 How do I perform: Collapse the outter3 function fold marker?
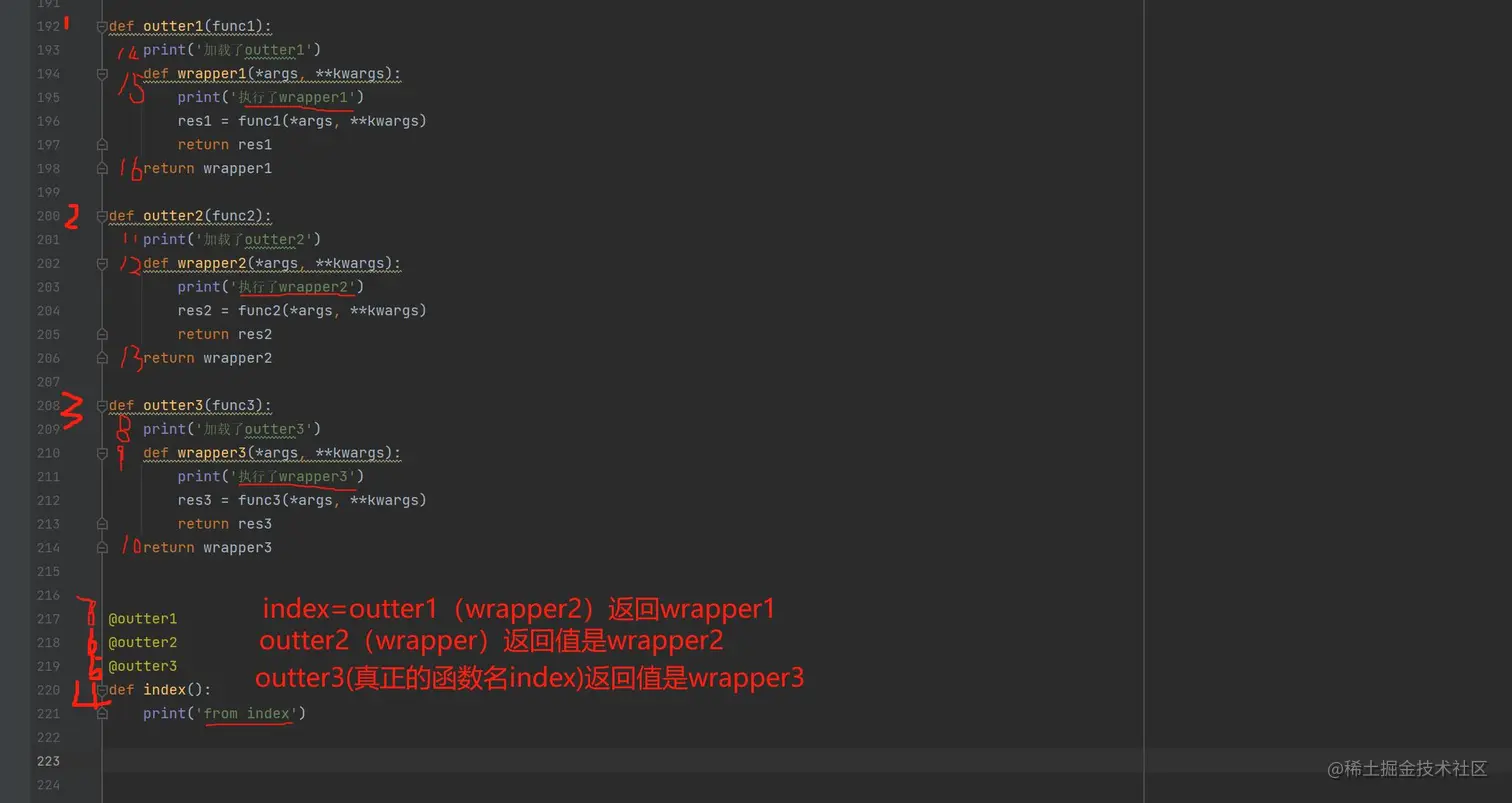coord(102,406)
